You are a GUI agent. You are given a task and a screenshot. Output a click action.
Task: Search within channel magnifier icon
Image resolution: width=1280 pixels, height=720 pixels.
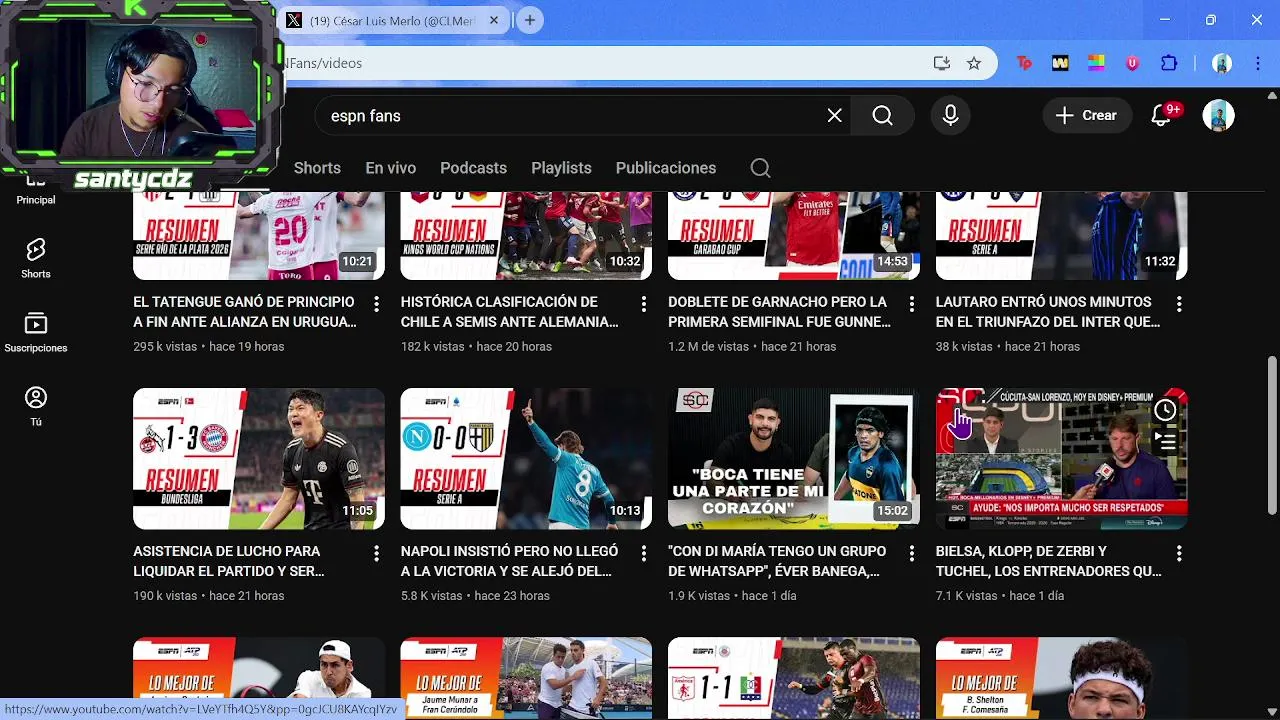coord(760,168)
